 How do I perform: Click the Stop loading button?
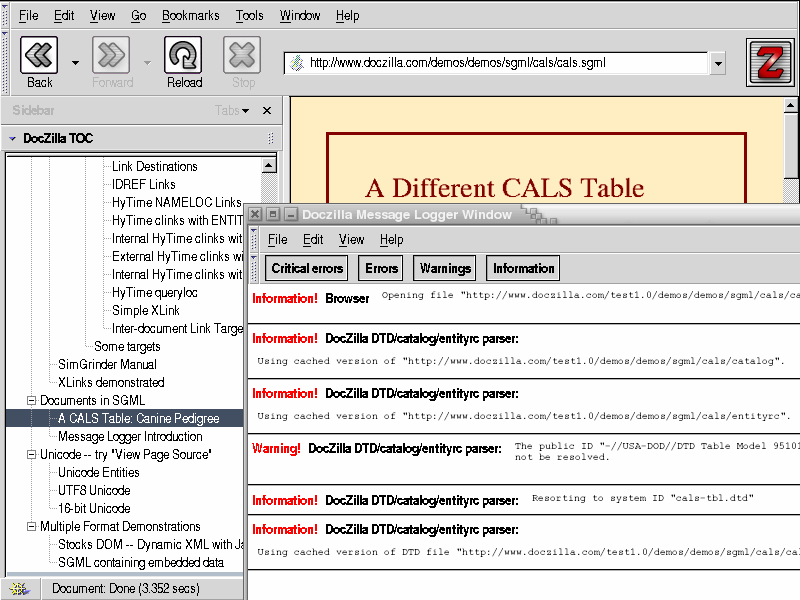tap(242, 62)
